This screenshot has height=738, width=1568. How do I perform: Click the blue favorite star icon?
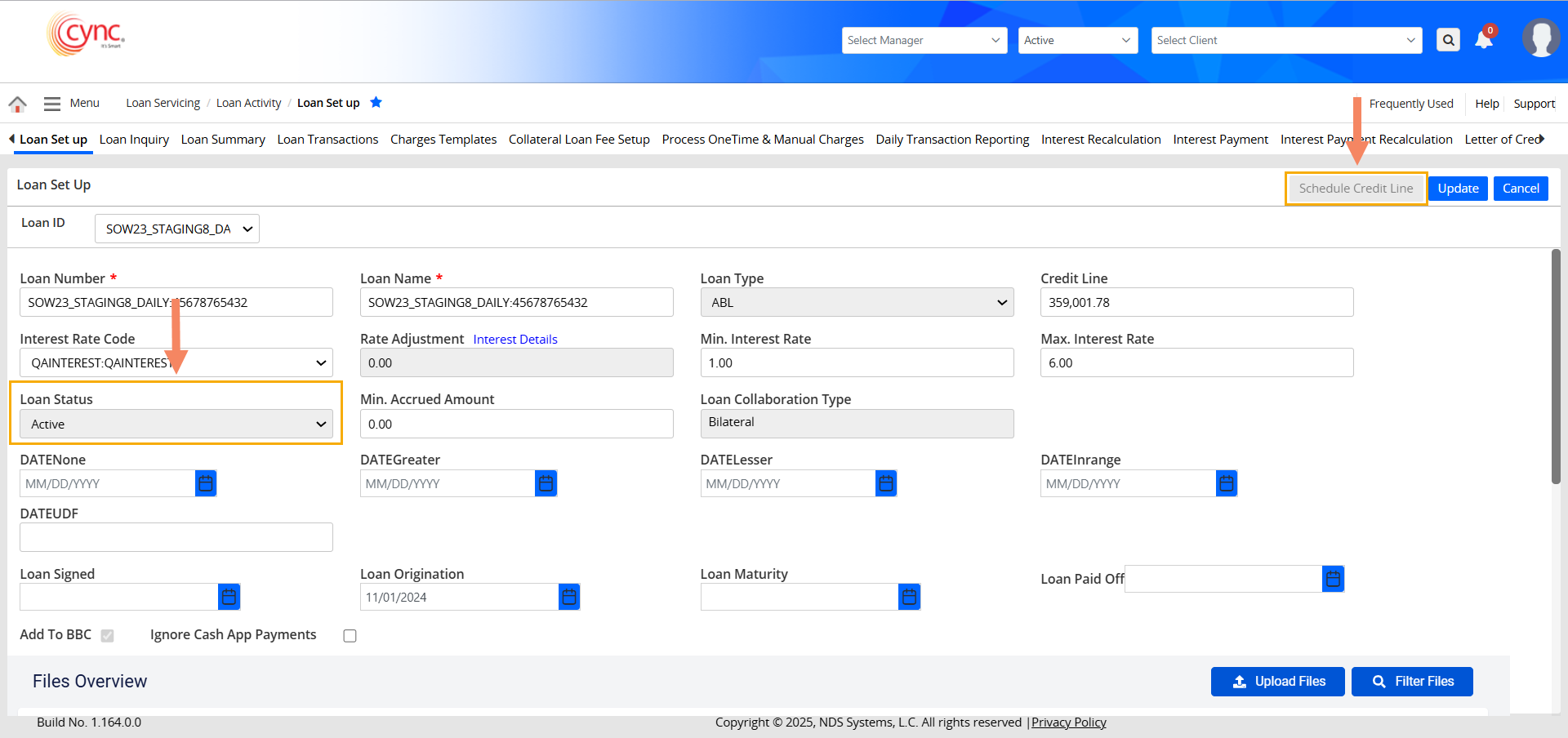376,102
